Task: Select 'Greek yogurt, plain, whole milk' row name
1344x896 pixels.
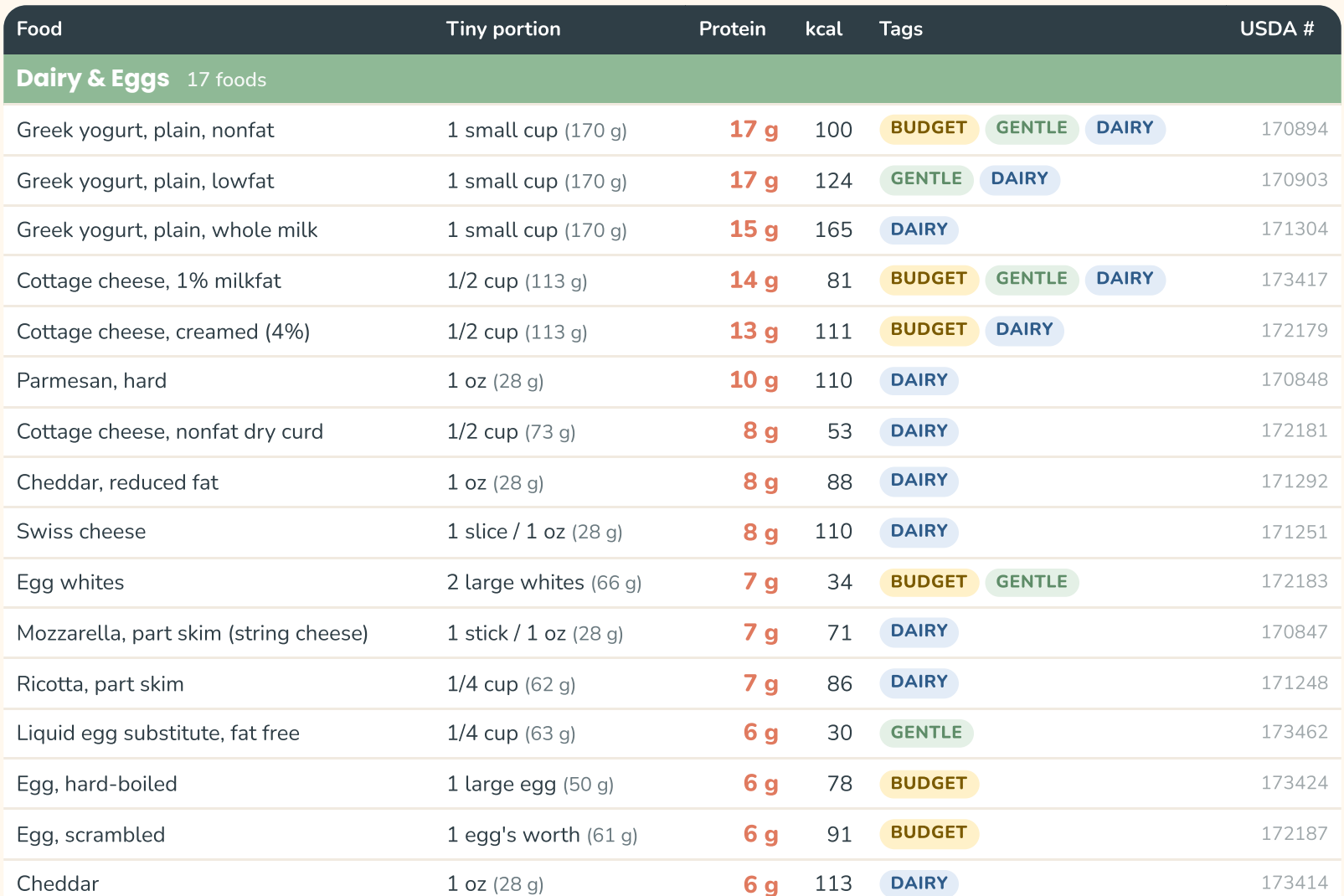Action: [x=167, y=230]
